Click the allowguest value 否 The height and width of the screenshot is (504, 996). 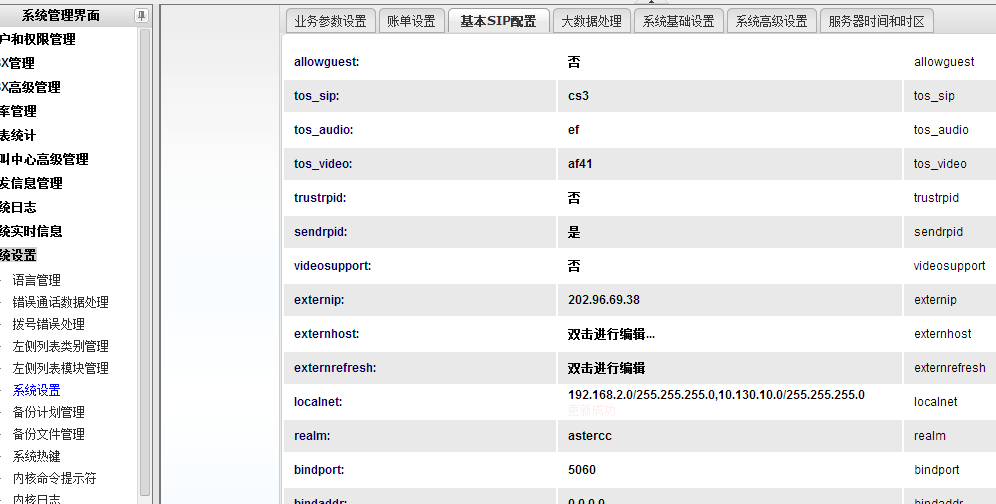[x=574, y=62]
